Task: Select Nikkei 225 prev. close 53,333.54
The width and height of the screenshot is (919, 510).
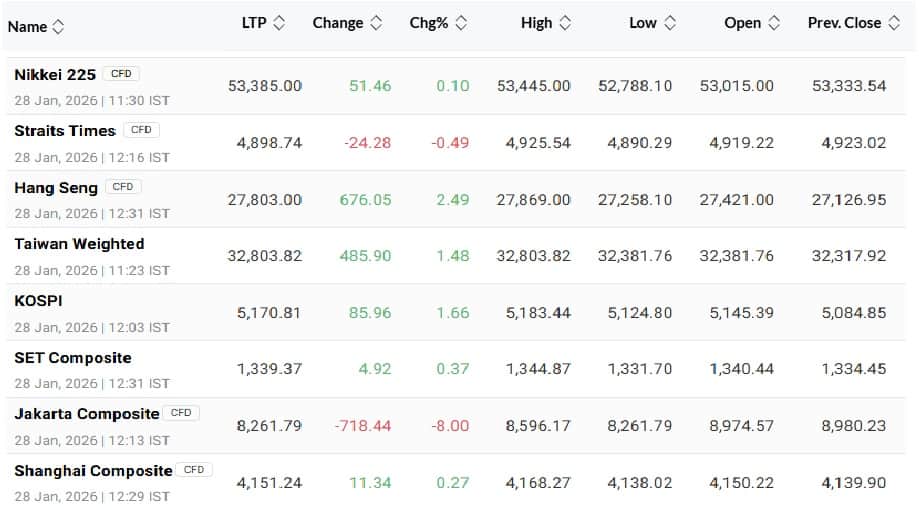Action: pos(849,86)
